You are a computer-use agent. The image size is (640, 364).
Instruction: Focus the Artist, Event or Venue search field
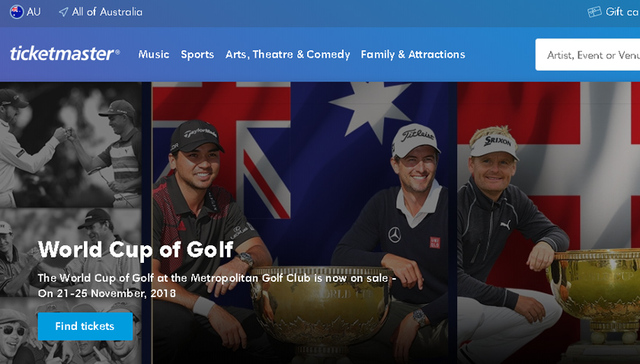click(x=588, y=55)
